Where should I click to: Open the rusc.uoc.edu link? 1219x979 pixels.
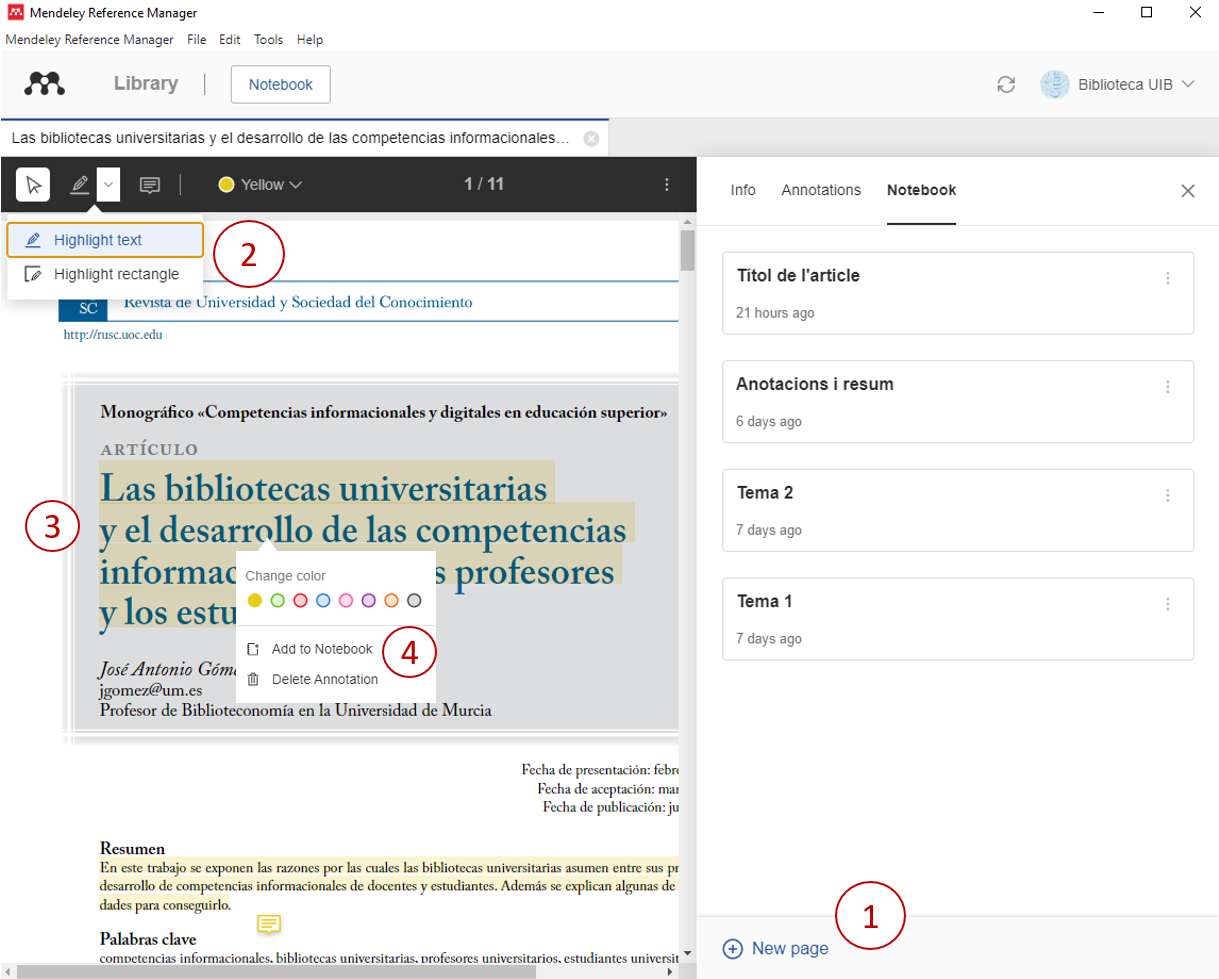112,336
